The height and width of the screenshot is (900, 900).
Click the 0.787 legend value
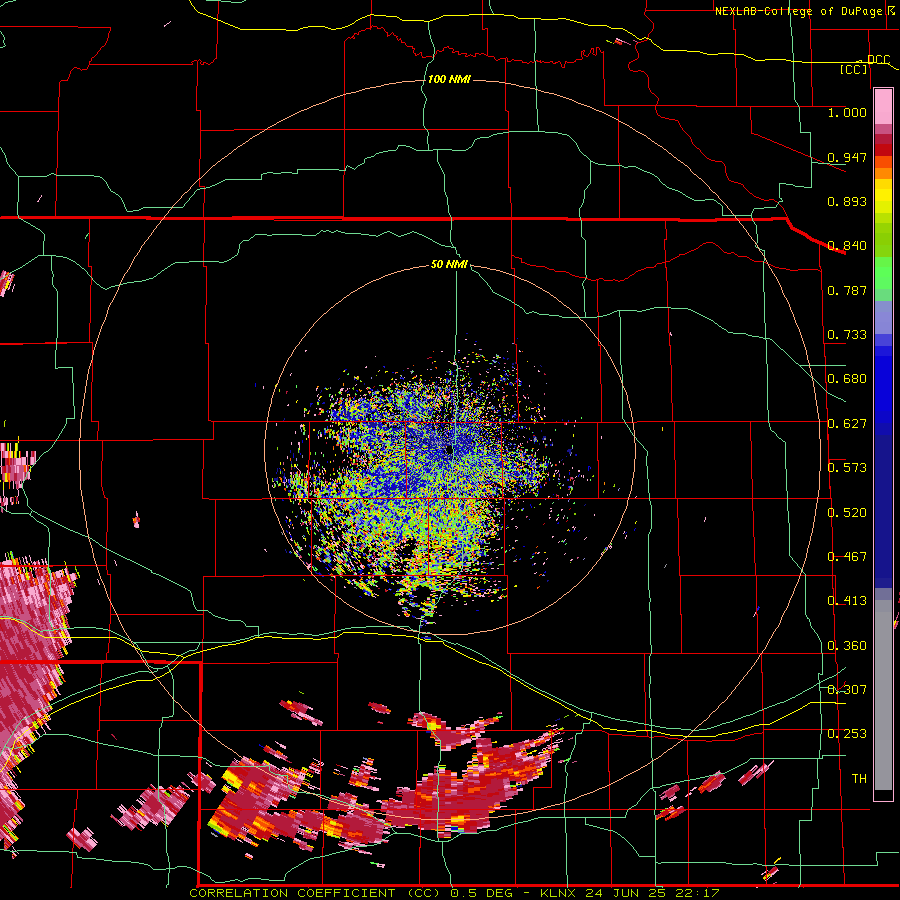pyautogui.click(x=847, y=290)
